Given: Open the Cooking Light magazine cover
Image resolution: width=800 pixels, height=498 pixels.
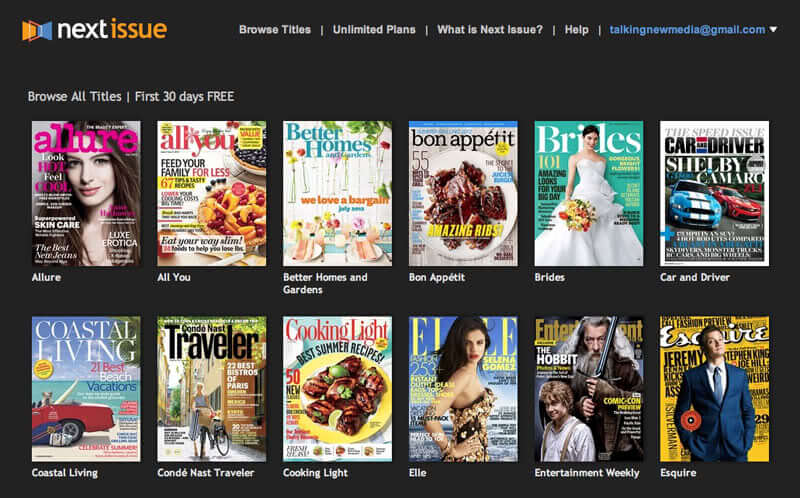Looking at the screenshot, I should (337, 389).
